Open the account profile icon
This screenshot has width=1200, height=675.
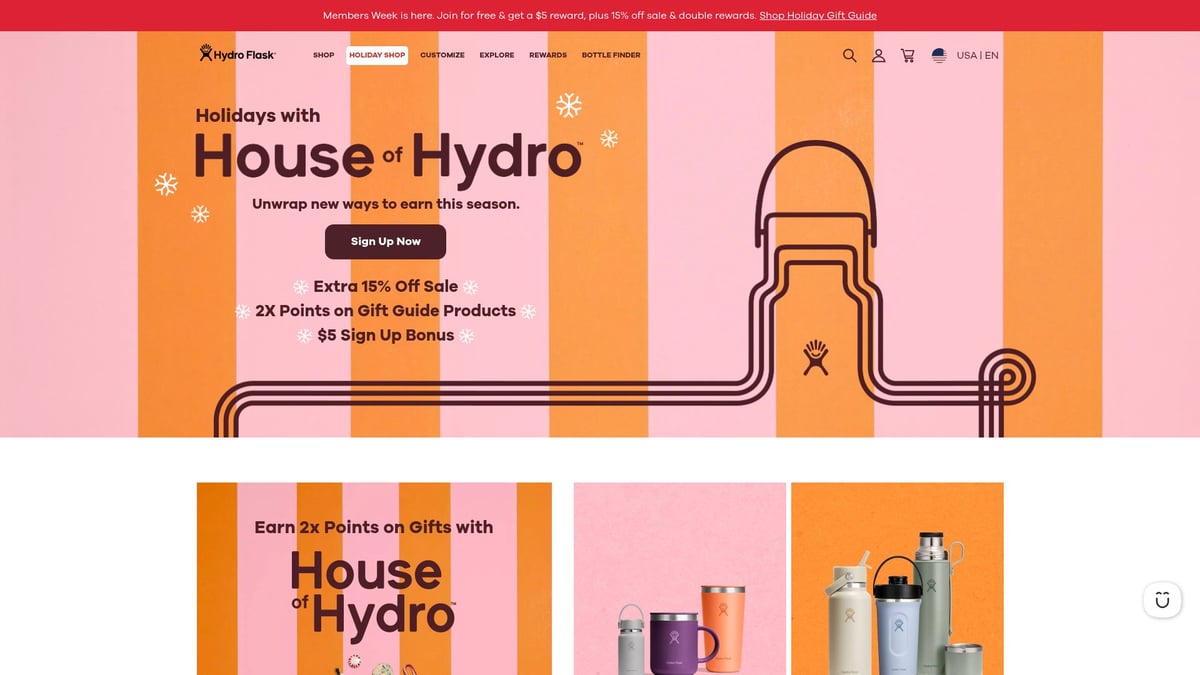[x=878, y=56]
